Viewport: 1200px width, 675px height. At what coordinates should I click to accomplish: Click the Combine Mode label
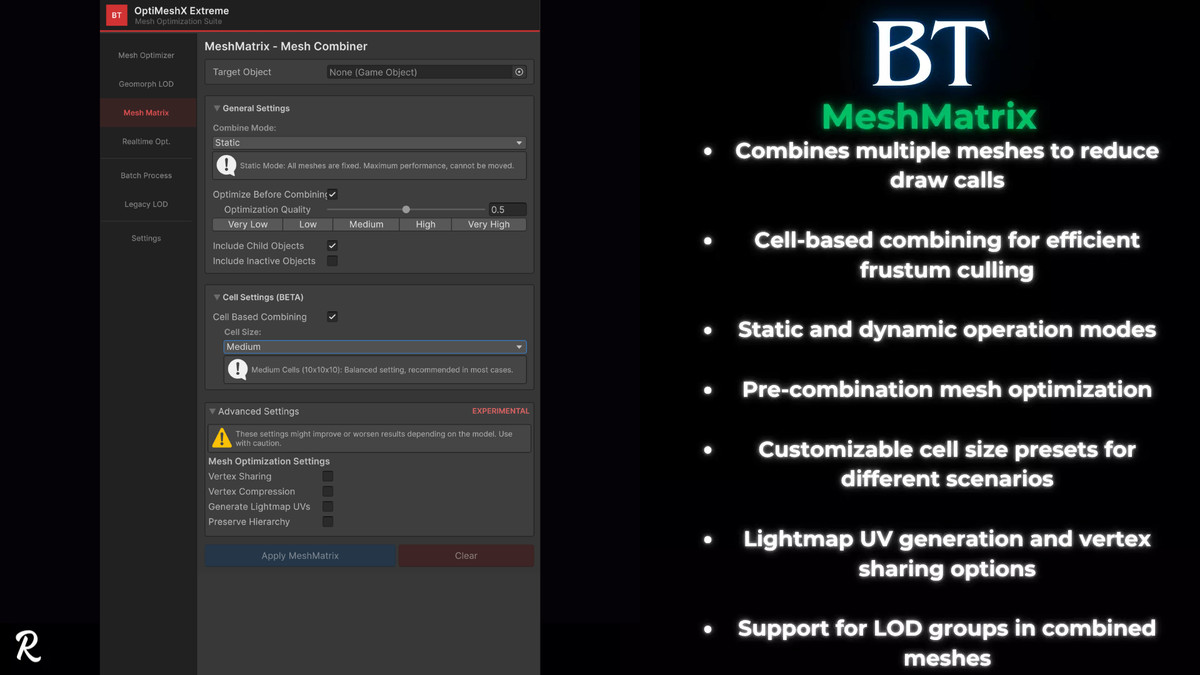pyautogui.click(x=244, y=128)
